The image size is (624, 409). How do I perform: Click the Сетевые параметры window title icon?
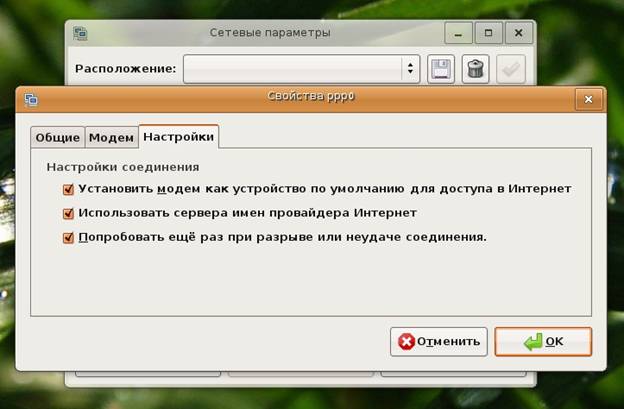(80, 33)
